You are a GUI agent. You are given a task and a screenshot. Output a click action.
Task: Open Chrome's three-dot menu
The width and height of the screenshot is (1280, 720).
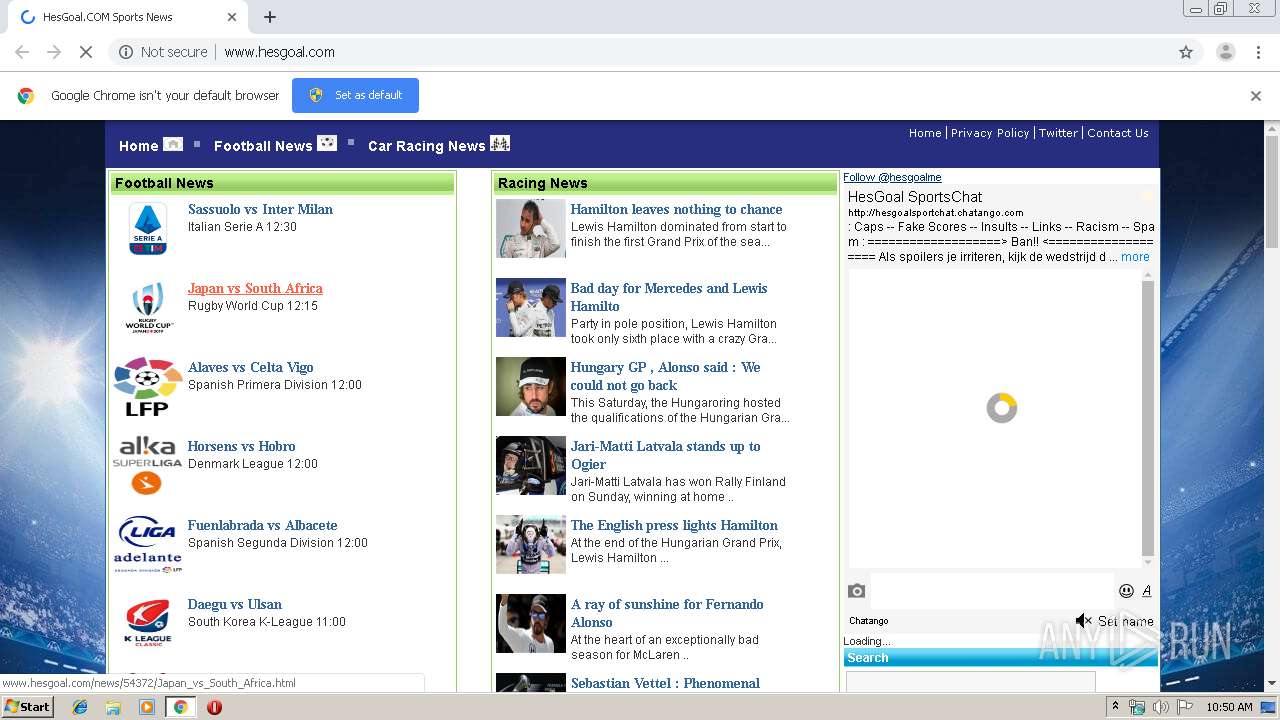[1257, 52]
